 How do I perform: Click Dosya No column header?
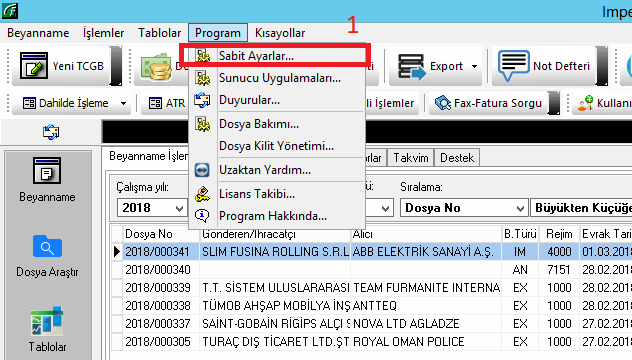[x=161, y=234]
